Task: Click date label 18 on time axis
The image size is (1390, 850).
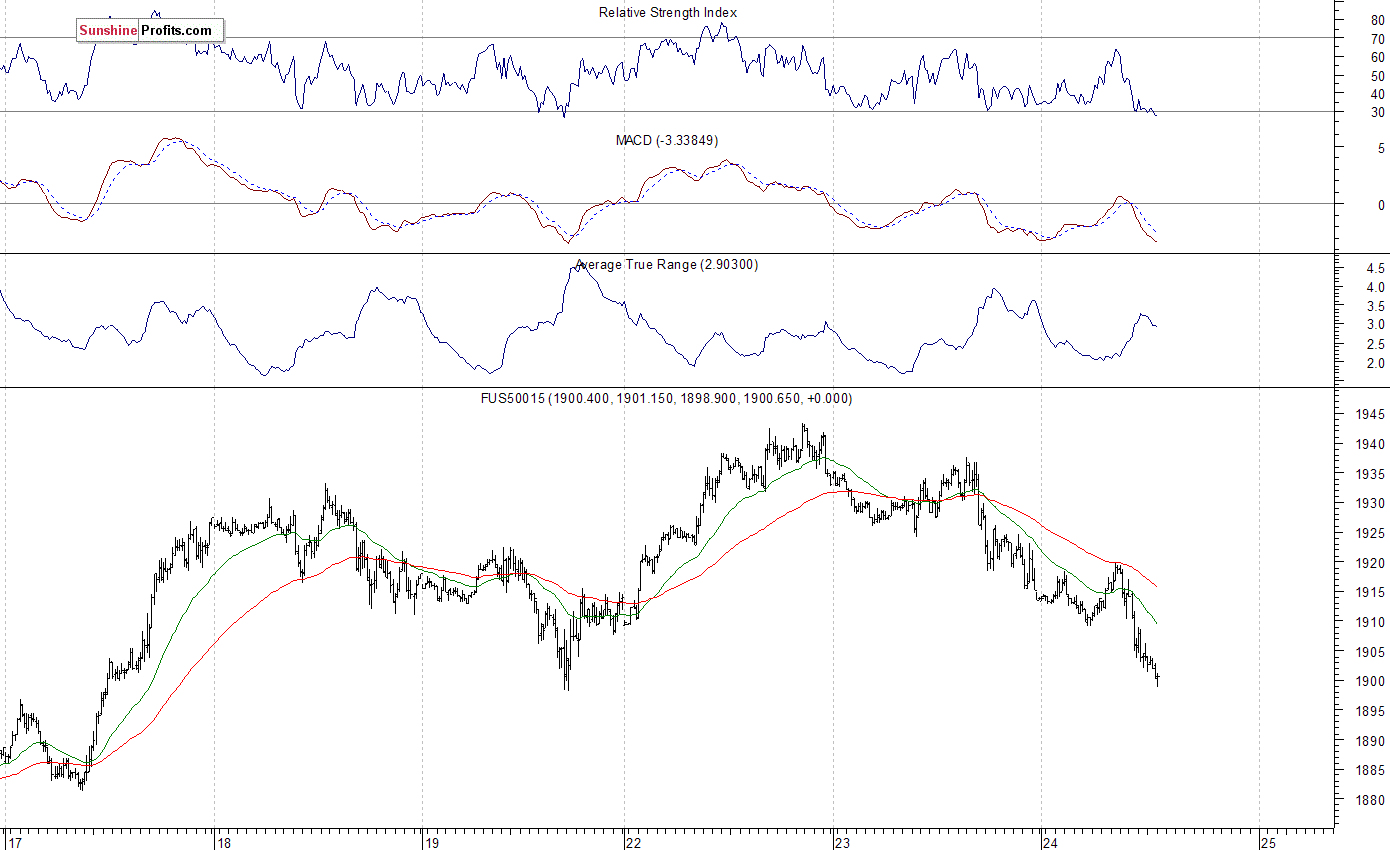Action: tap(226, 842)
